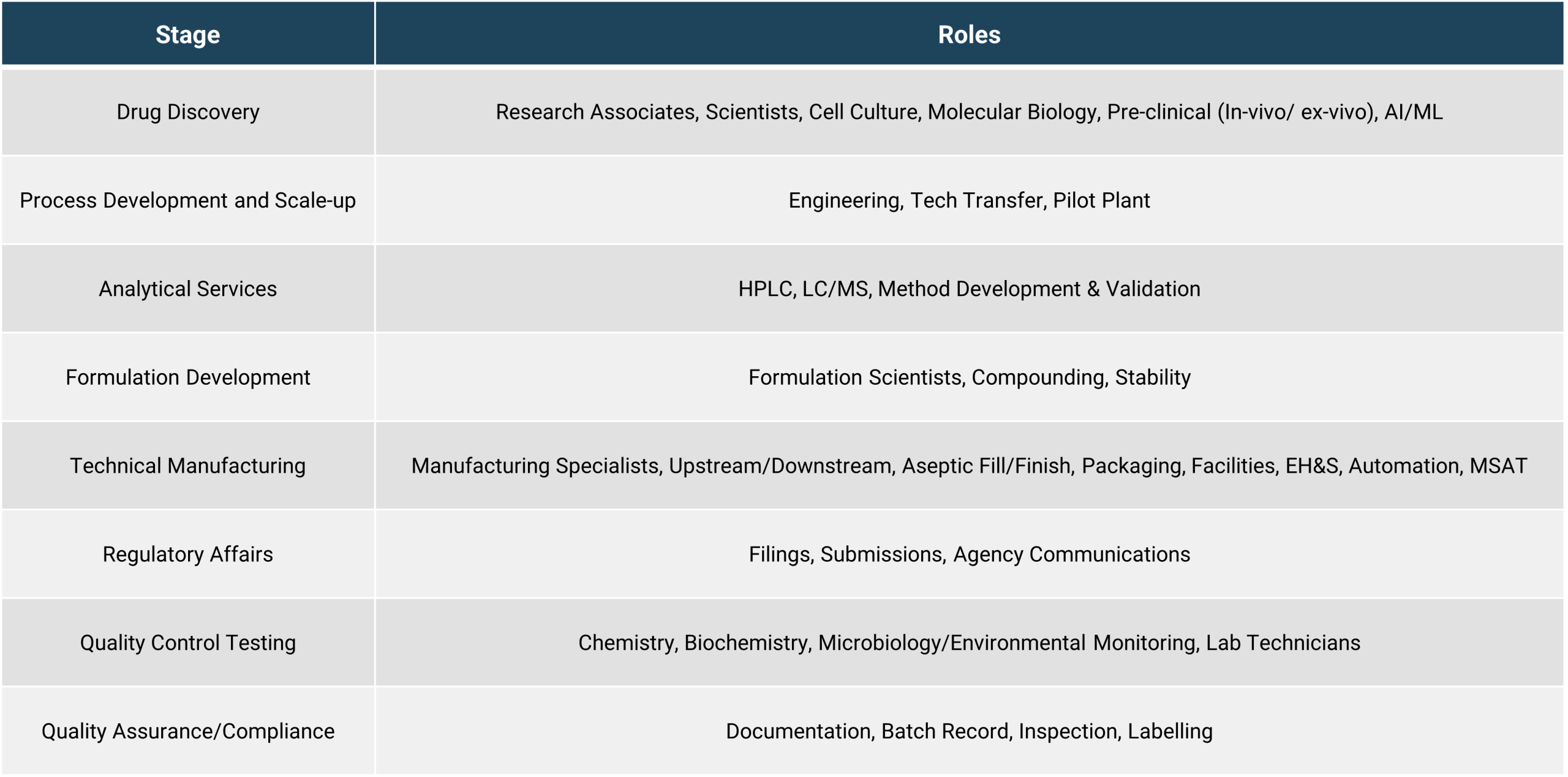Screen dimensions: 1568x777
Task: Click the Documentation, Batch Record, Inspection cell
Action: click(969, 730)
